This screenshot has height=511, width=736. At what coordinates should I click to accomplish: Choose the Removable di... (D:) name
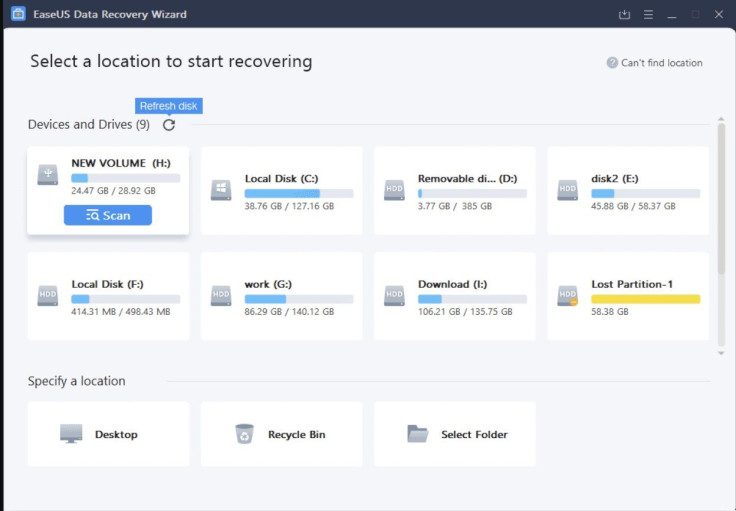point(468,178)
